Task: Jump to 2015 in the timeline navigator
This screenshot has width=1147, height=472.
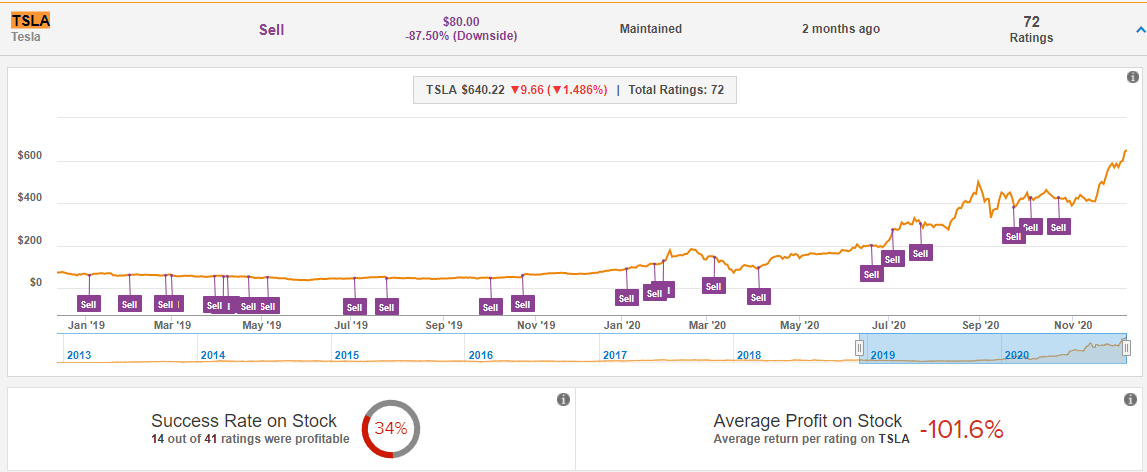Action: tap(347, 355)
